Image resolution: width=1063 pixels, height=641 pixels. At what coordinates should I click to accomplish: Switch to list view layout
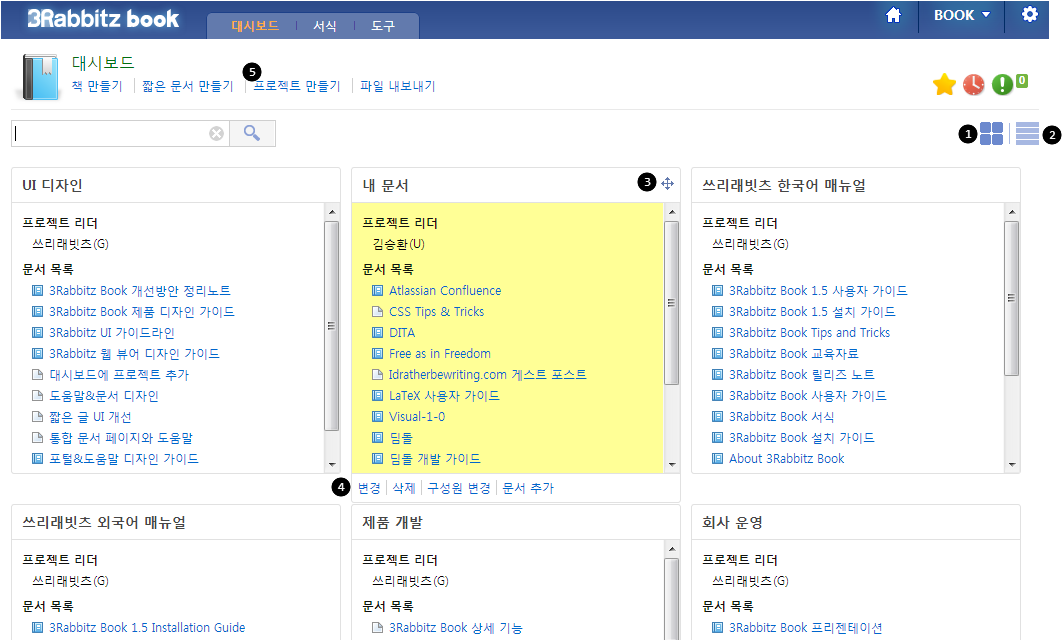[x=1027, y=134]
